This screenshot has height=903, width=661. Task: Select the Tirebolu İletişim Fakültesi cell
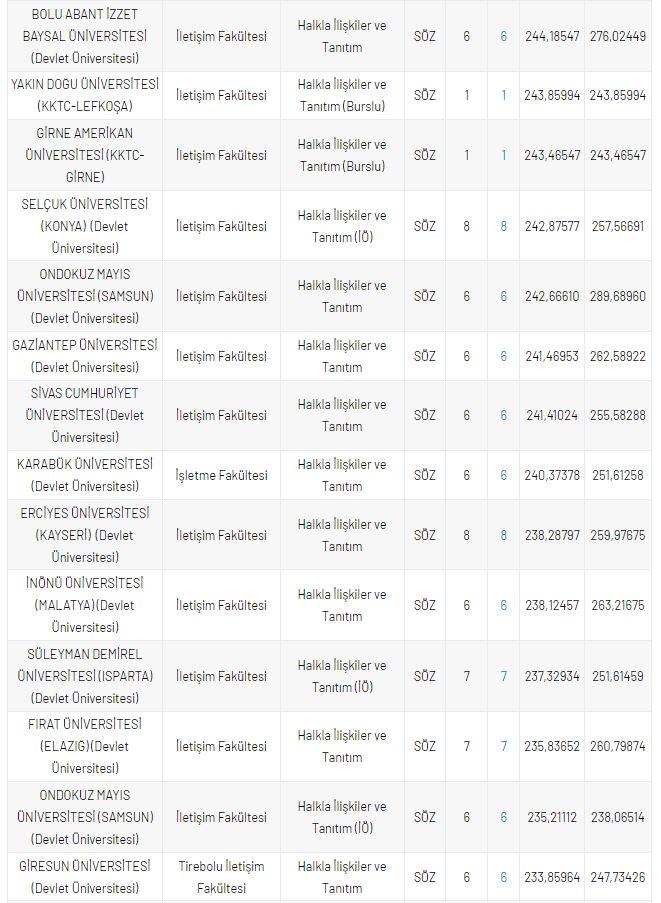(x=221, y=877)
